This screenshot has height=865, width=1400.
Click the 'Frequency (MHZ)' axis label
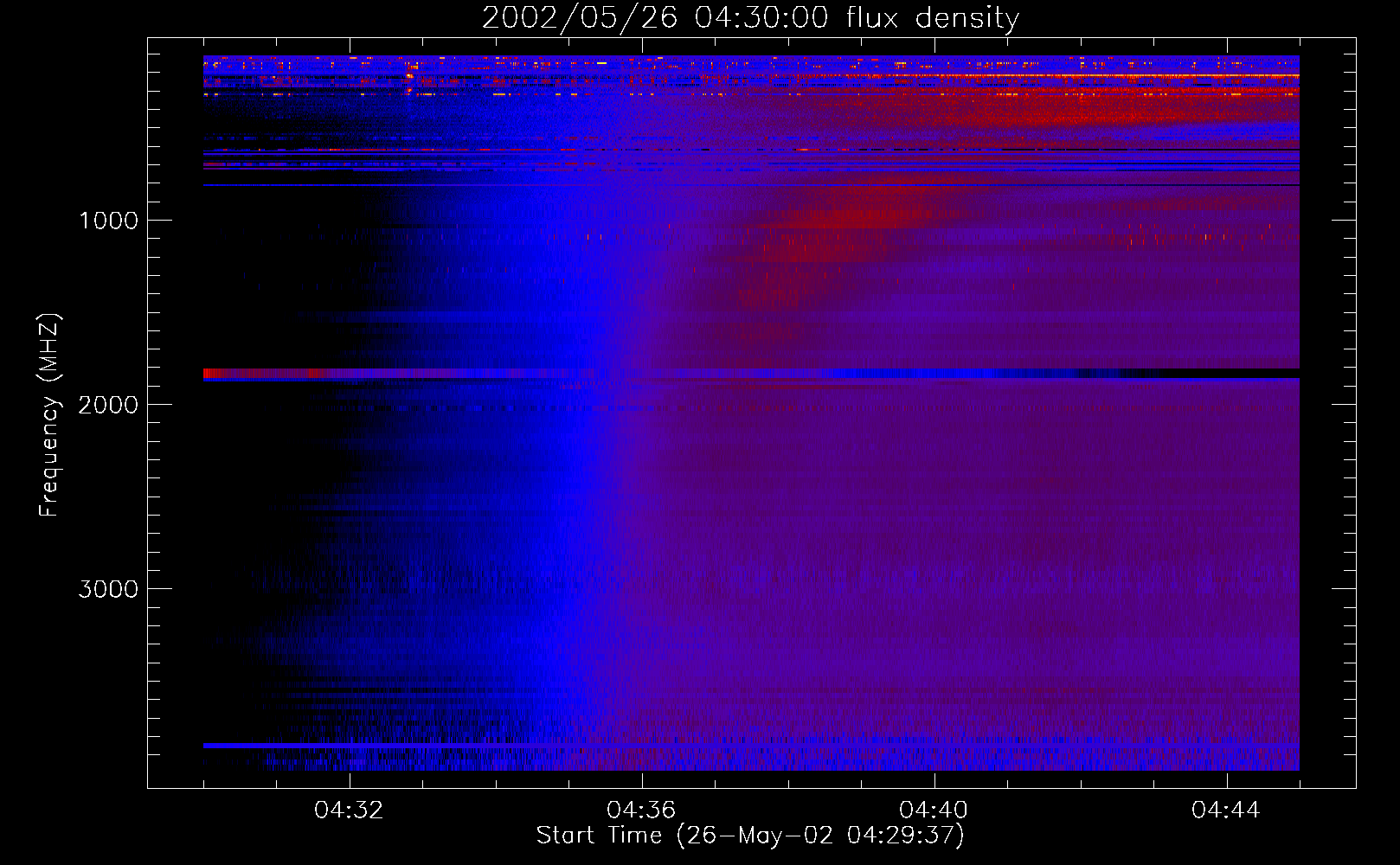click(x=49, y=415)
